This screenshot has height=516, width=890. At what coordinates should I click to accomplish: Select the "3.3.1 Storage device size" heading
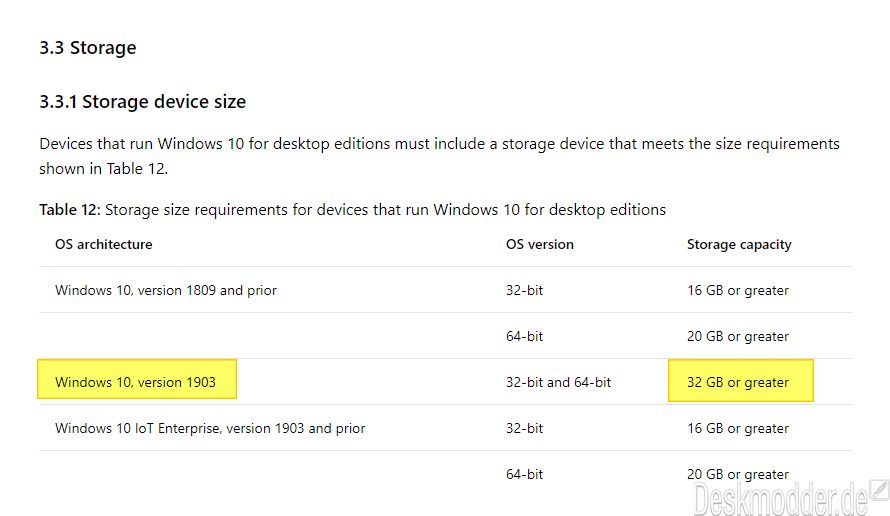142,102
